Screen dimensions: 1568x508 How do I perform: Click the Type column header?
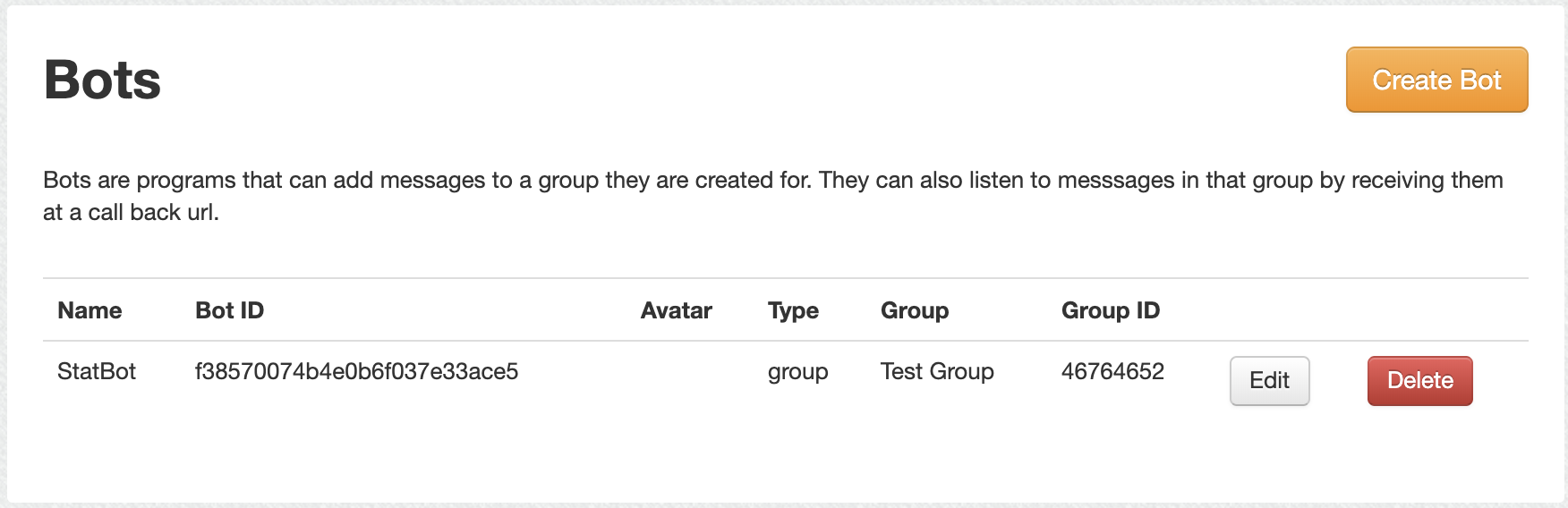coord(793,310)
